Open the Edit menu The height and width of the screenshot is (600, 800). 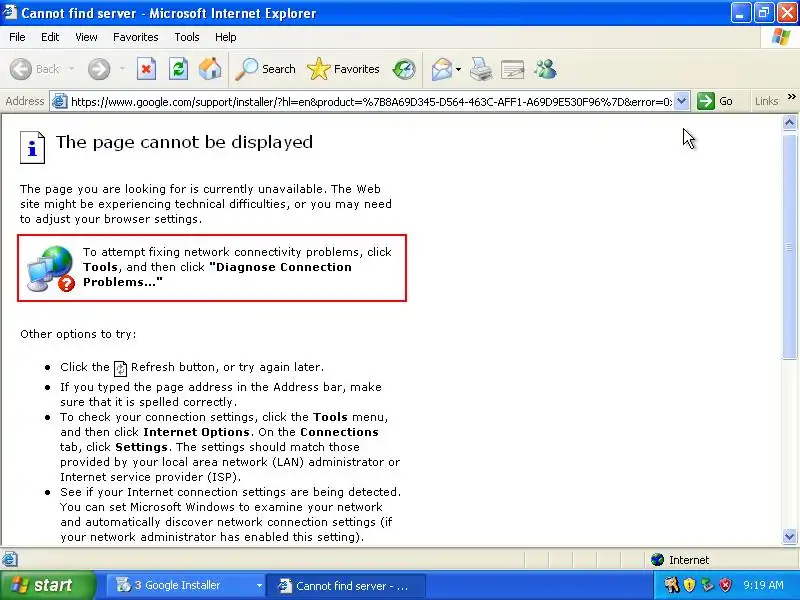tap(50, 37)
